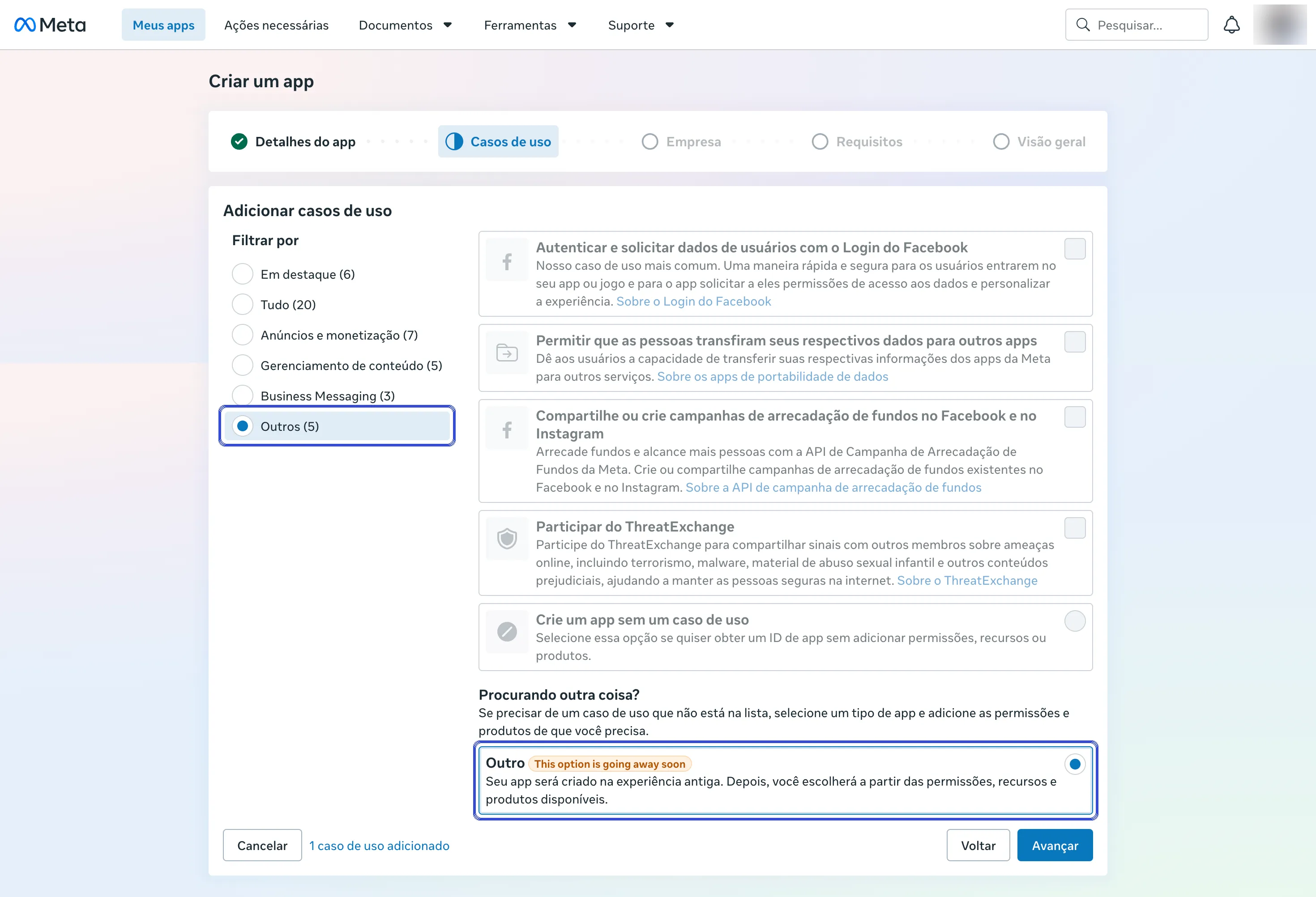
Task: Go to the Empresa step
Action: 681,141
